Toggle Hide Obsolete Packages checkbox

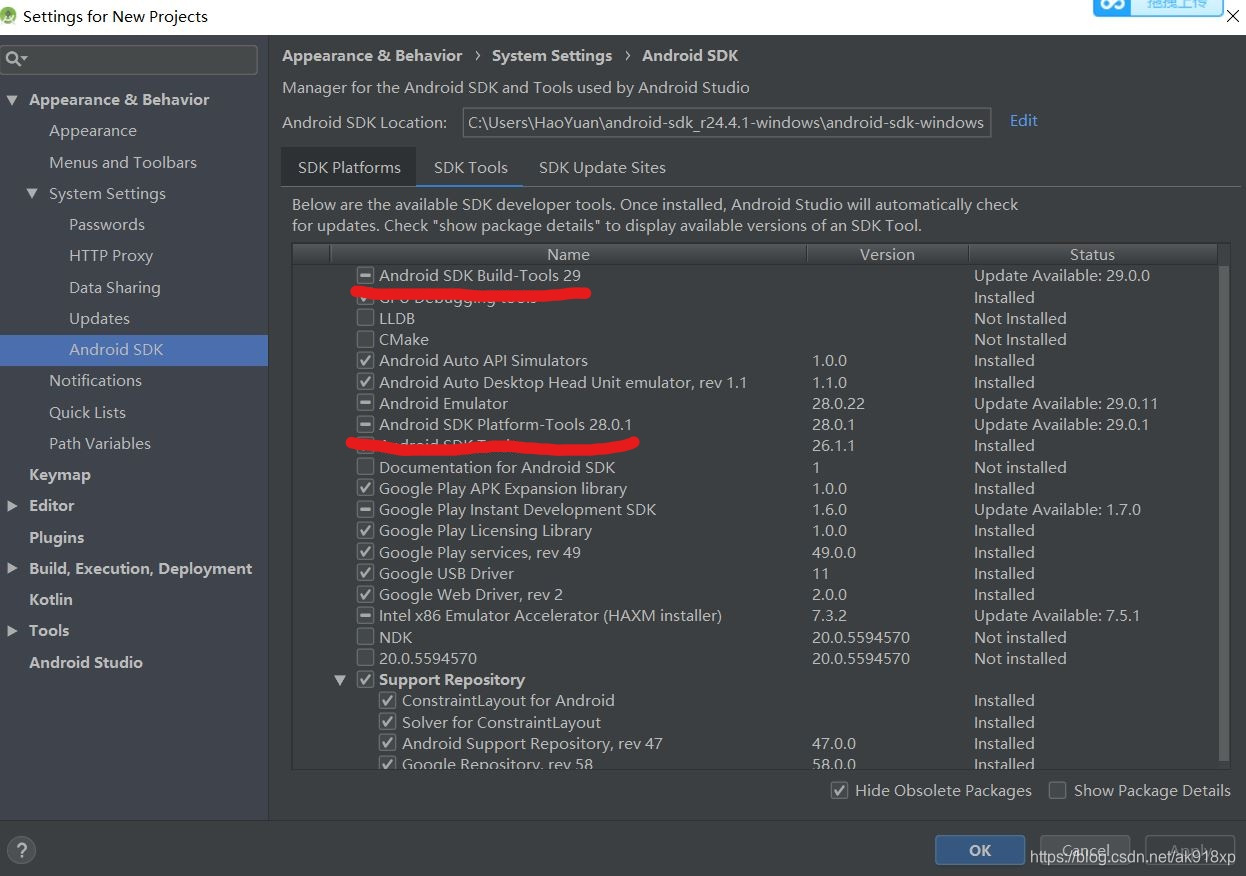pyautogui.click(x=840, y=791)
